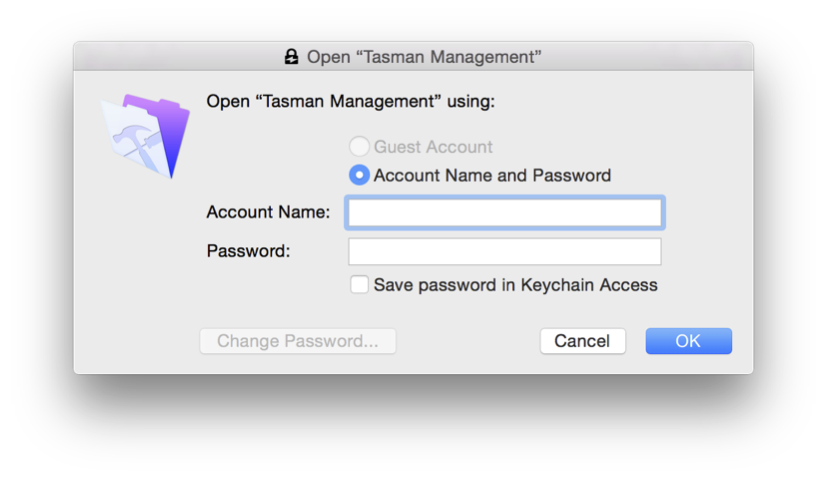Screen dimensions: 826x479
Task: Open the Change Password dialog button
Action: (x=298, y=341)
